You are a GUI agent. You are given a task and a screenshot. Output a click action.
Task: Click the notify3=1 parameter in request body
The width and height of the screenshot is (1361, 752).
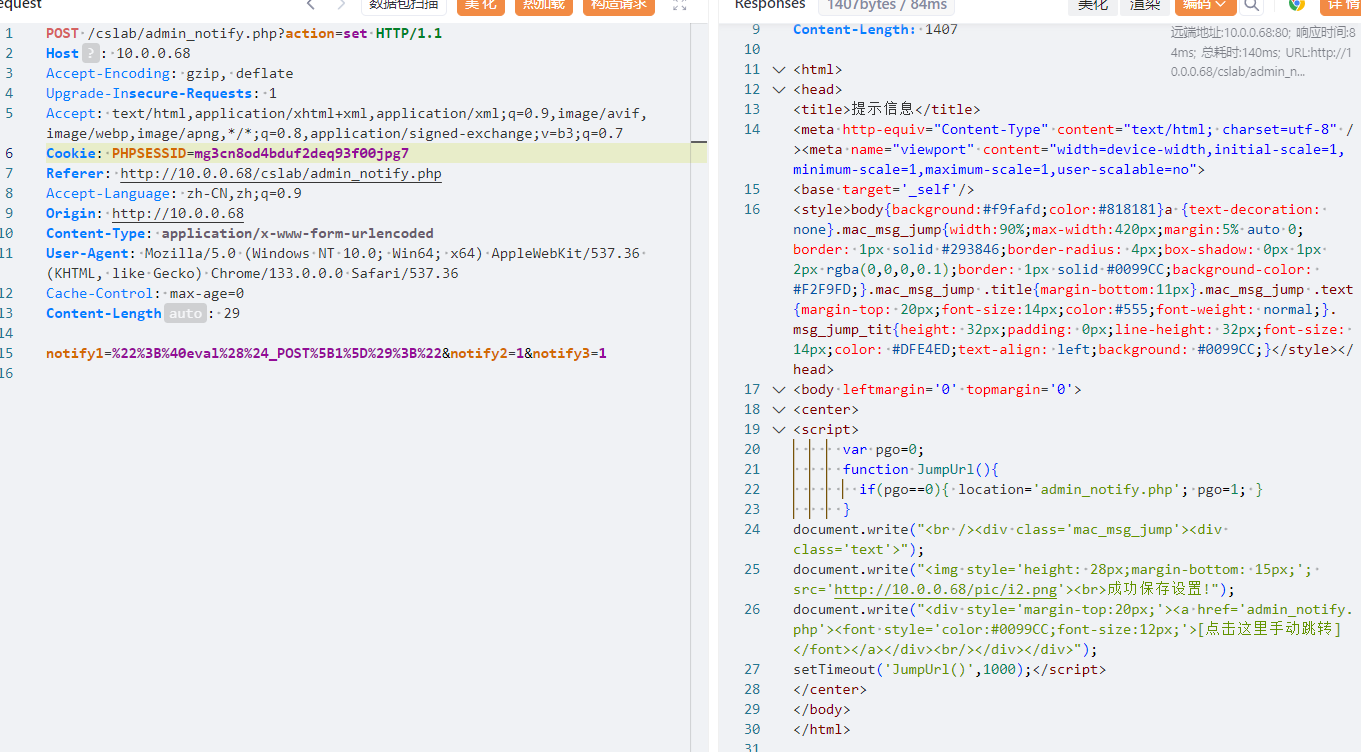pos(569,353)
